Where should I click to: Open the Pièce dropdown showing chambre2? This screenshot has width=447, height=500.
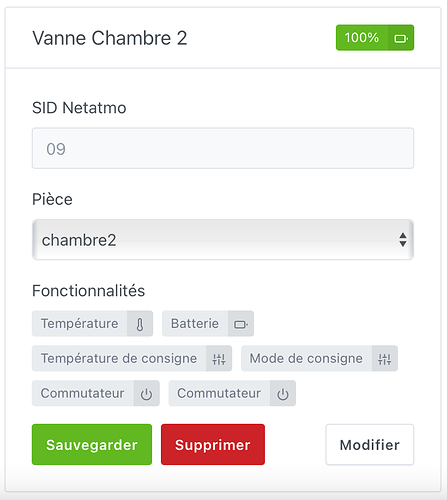coord(223,240)
